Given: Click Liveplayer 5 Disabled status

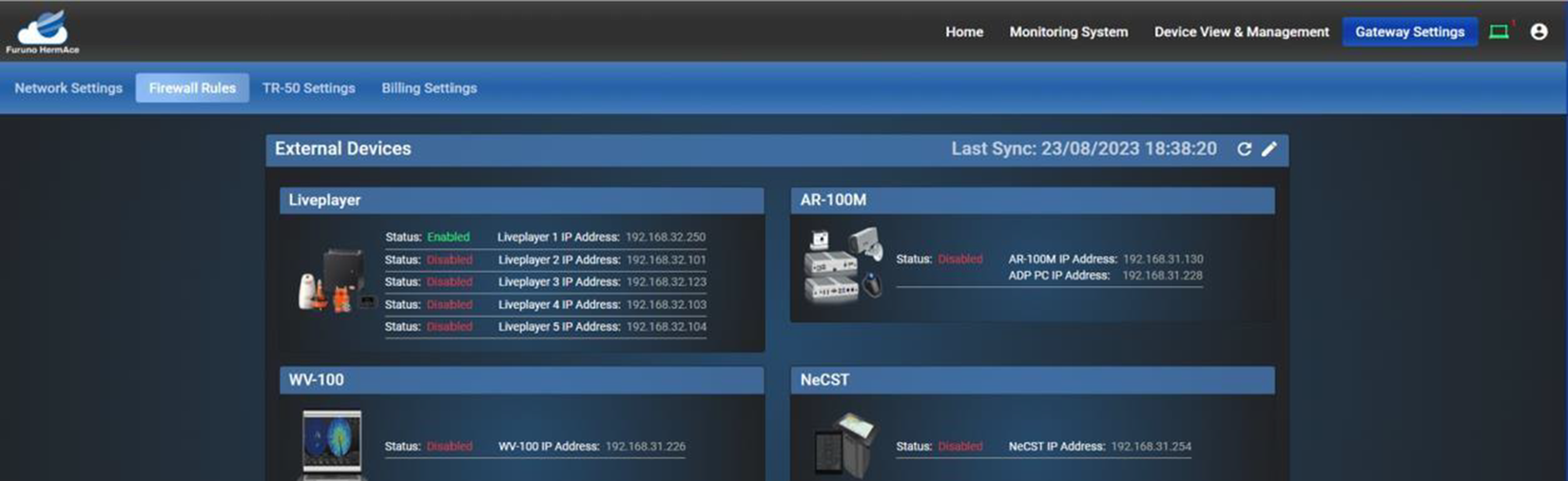Looking at the screenshot, I should [x=449, y=326].
